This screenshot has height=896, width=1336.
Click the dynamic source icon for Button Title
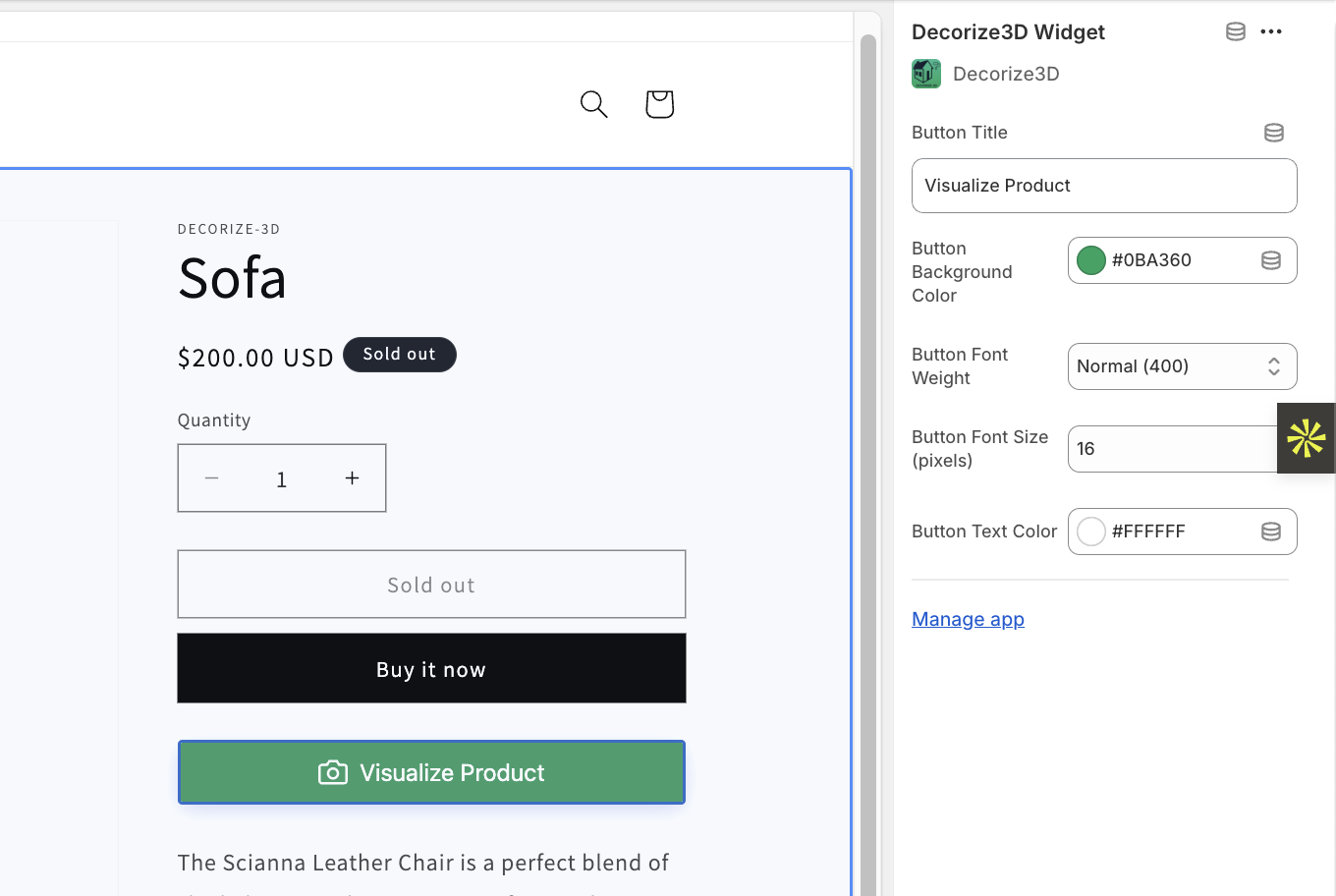click(x=1274, y=133)
